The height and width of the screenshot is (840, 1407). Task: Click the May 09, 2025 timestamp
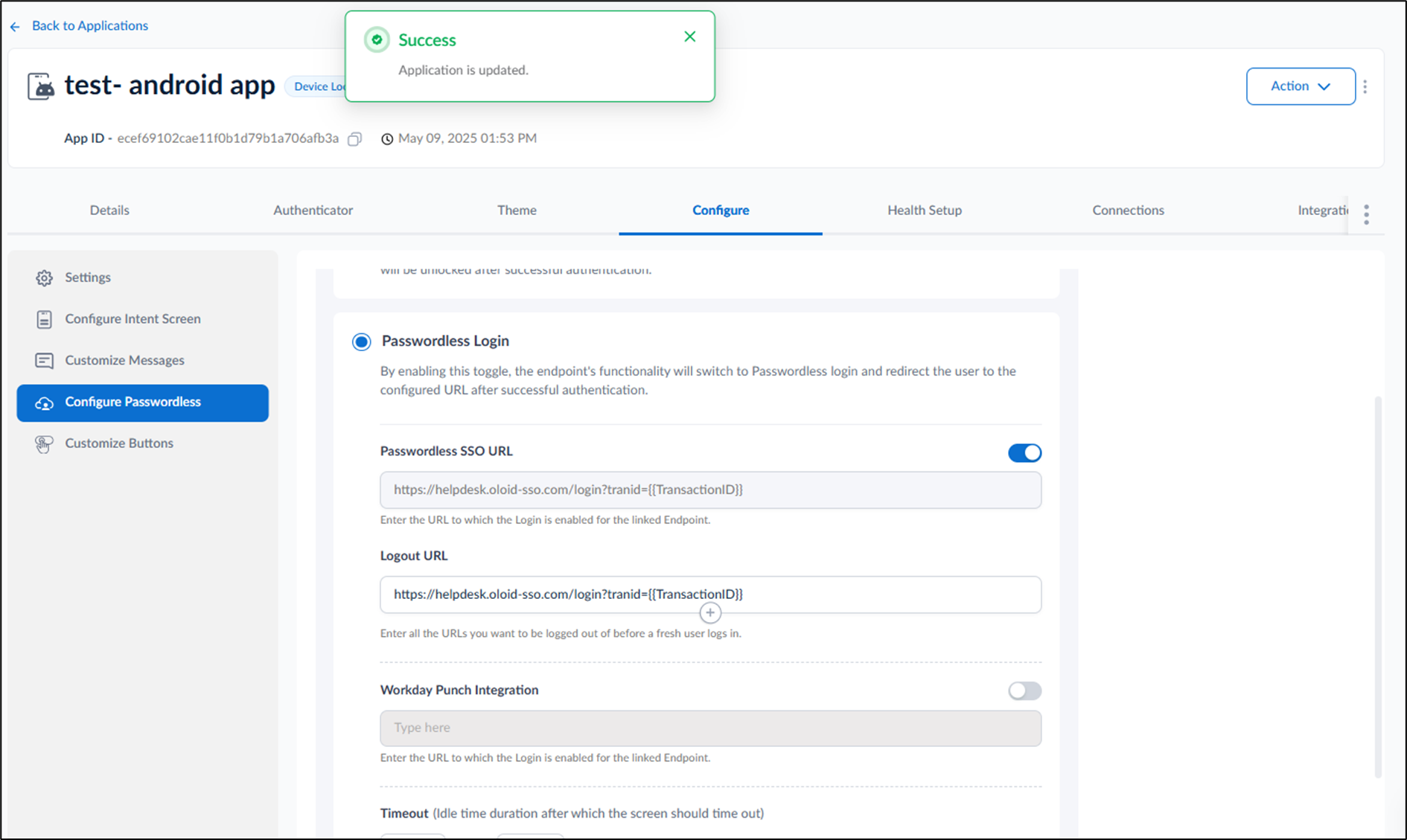tap(468, 138)
